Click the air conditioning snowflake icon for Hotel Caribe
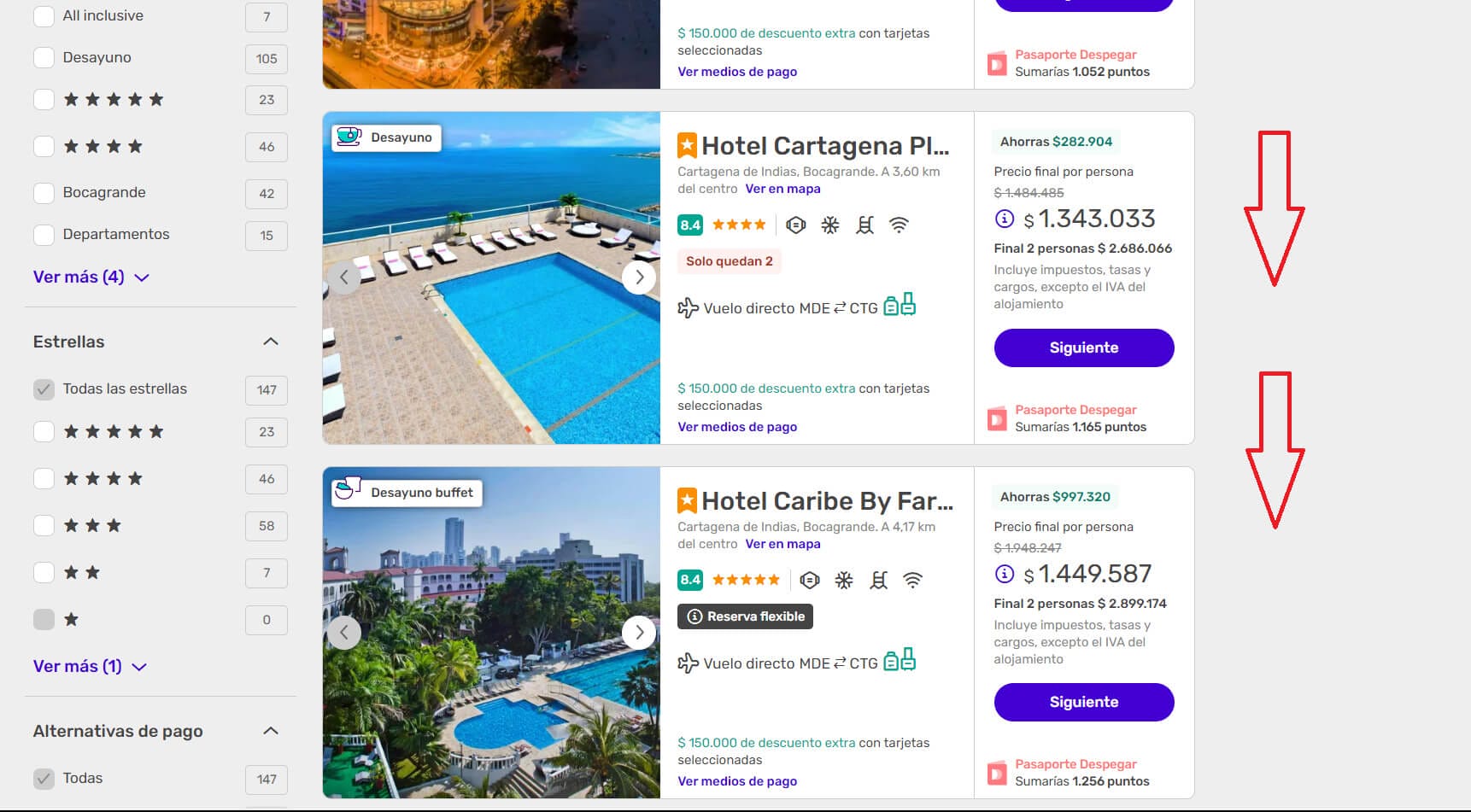Image resolution: width=1471 pixels, height=812 pixels. pyautogui.click(x=844, y=581)
